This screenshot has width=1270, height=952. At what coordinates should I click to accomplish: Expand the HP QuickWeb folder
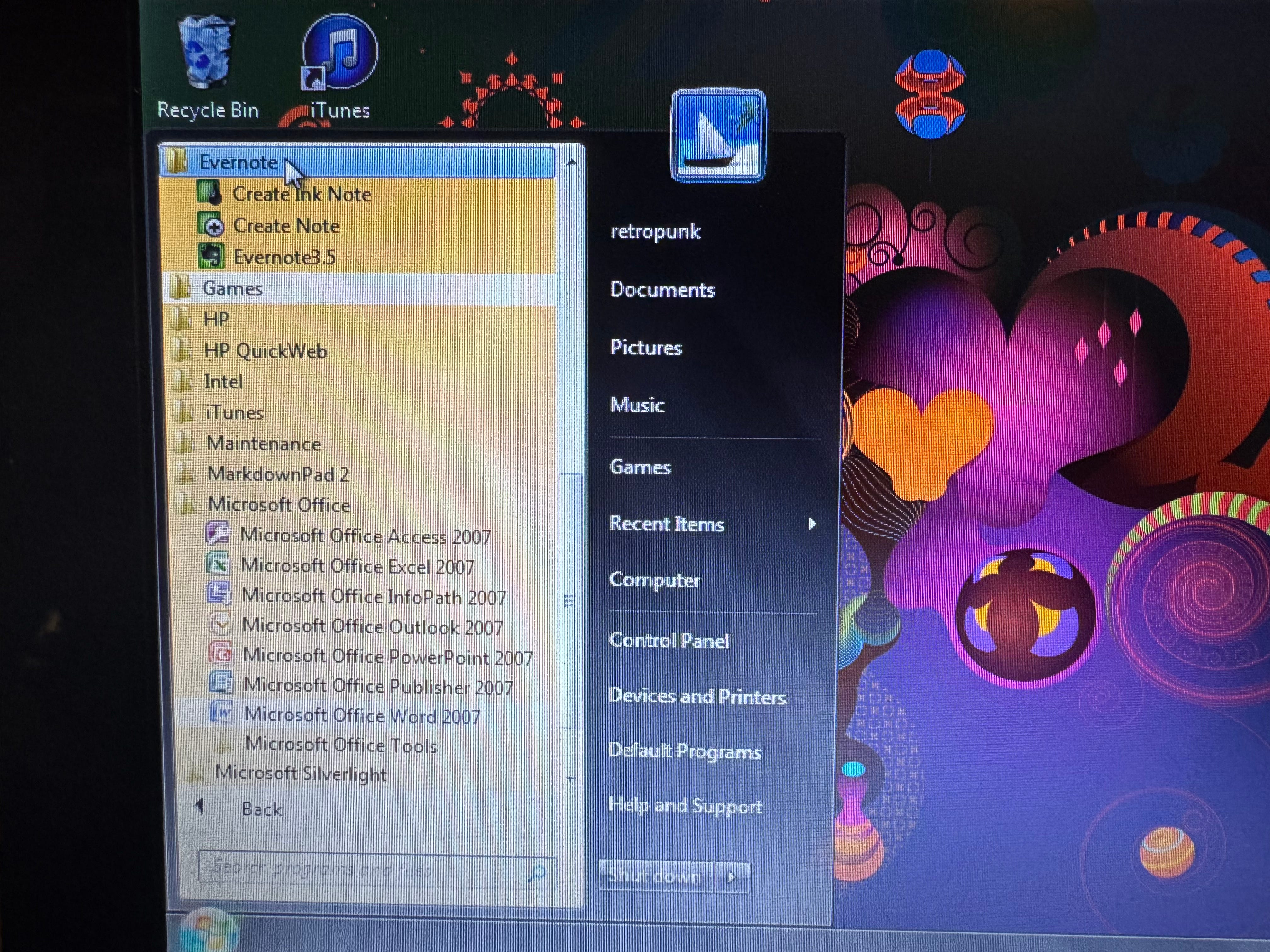click(362, 350)
